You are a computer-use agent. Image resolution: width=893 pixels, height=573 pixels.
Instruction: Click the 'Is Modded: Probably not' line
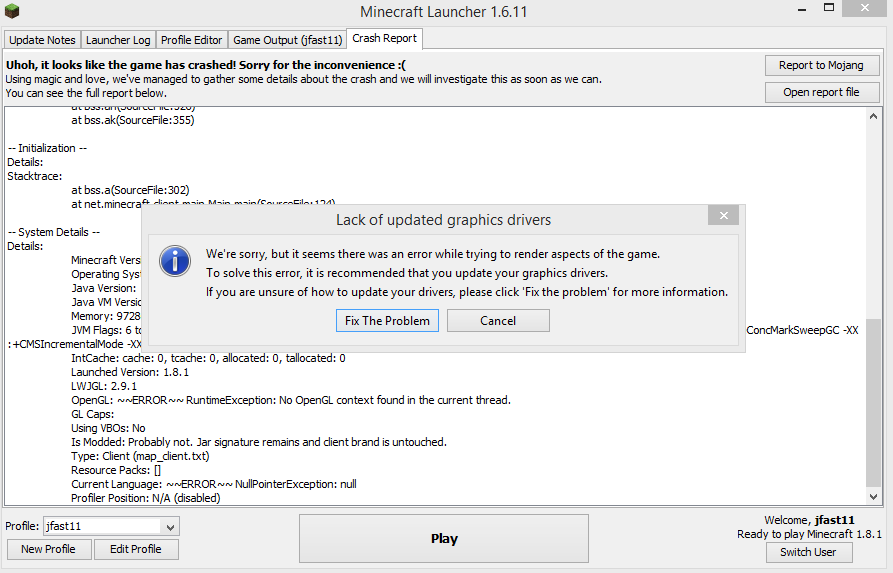[259, 442]
